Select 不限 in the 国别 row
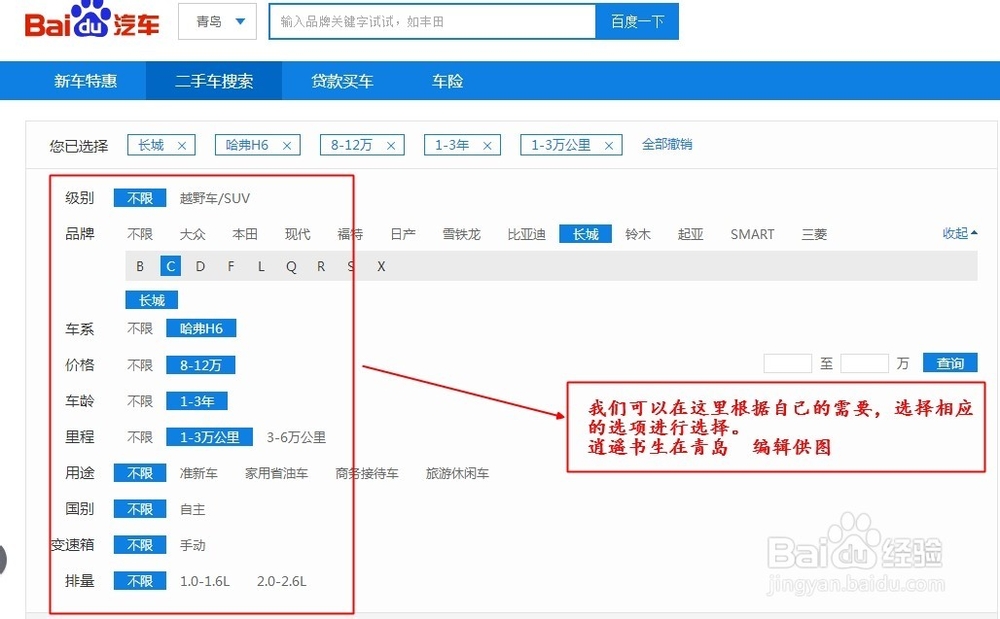The height and width of the screenshot is (619, 1000). tap(140, 509)
